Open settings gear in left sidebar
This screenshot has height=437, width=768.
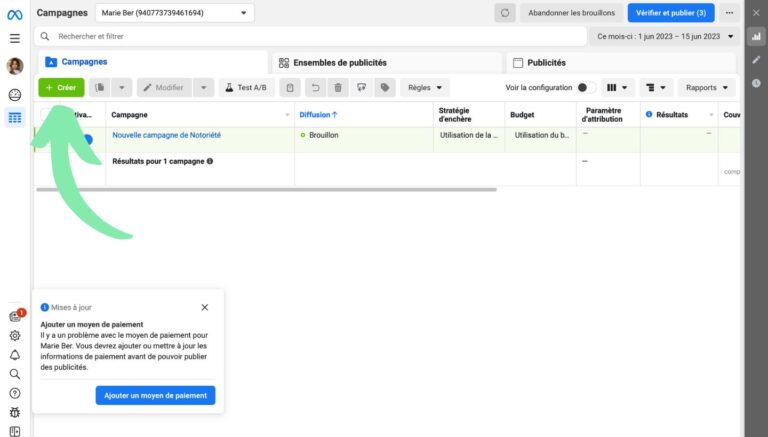tap(15, 336)
